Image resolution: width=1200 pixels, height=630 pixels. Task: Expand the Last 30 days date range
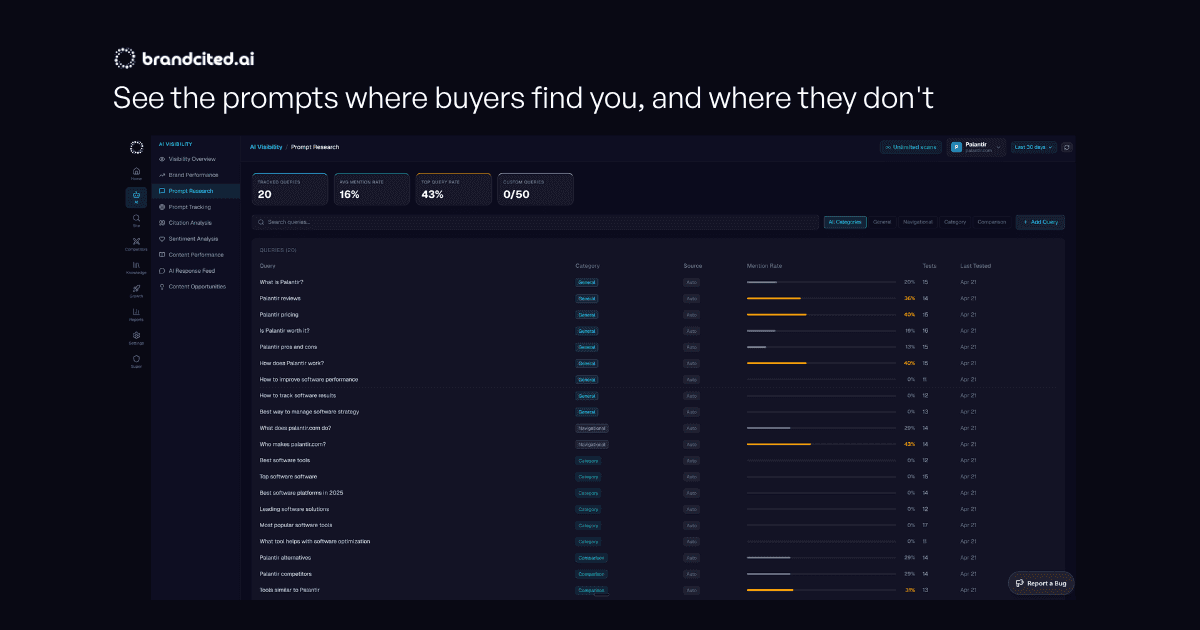(x=1033, y=147)
